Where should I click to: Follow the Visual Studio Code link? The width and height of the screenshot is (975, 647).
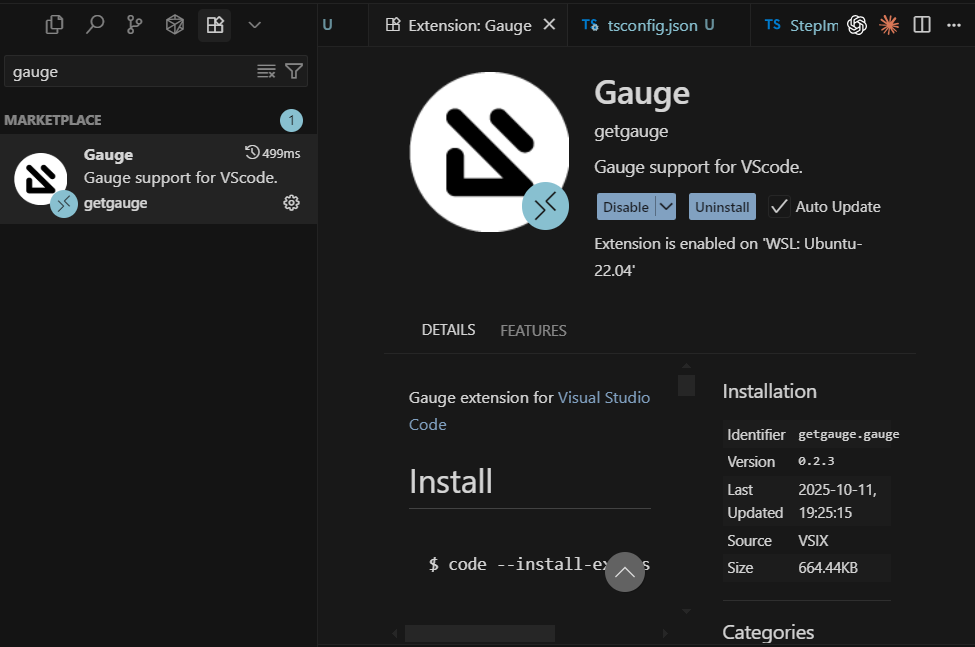[604, 397]
